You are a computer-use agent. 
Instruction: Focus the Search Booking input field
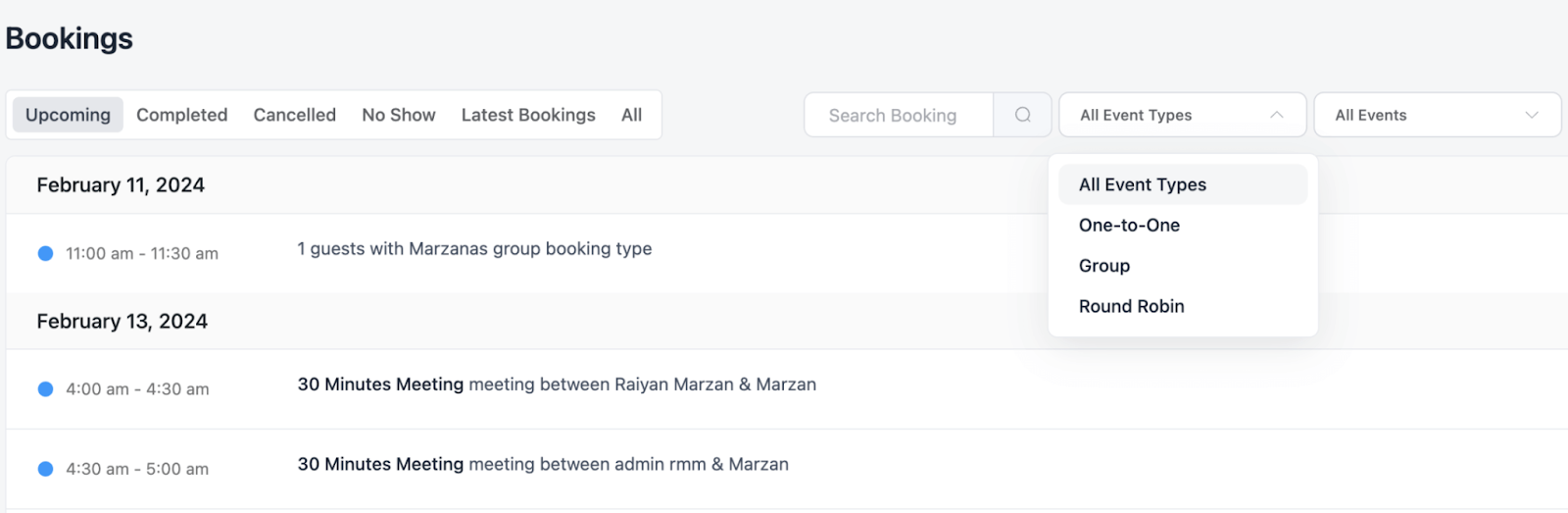click(899, 115)
